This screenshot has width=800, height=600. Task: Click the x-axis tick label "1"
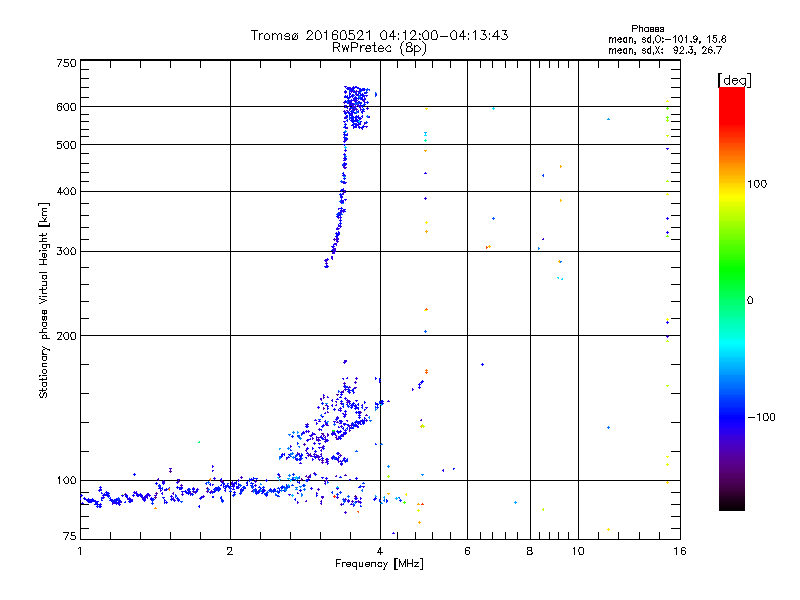(80, 551)
